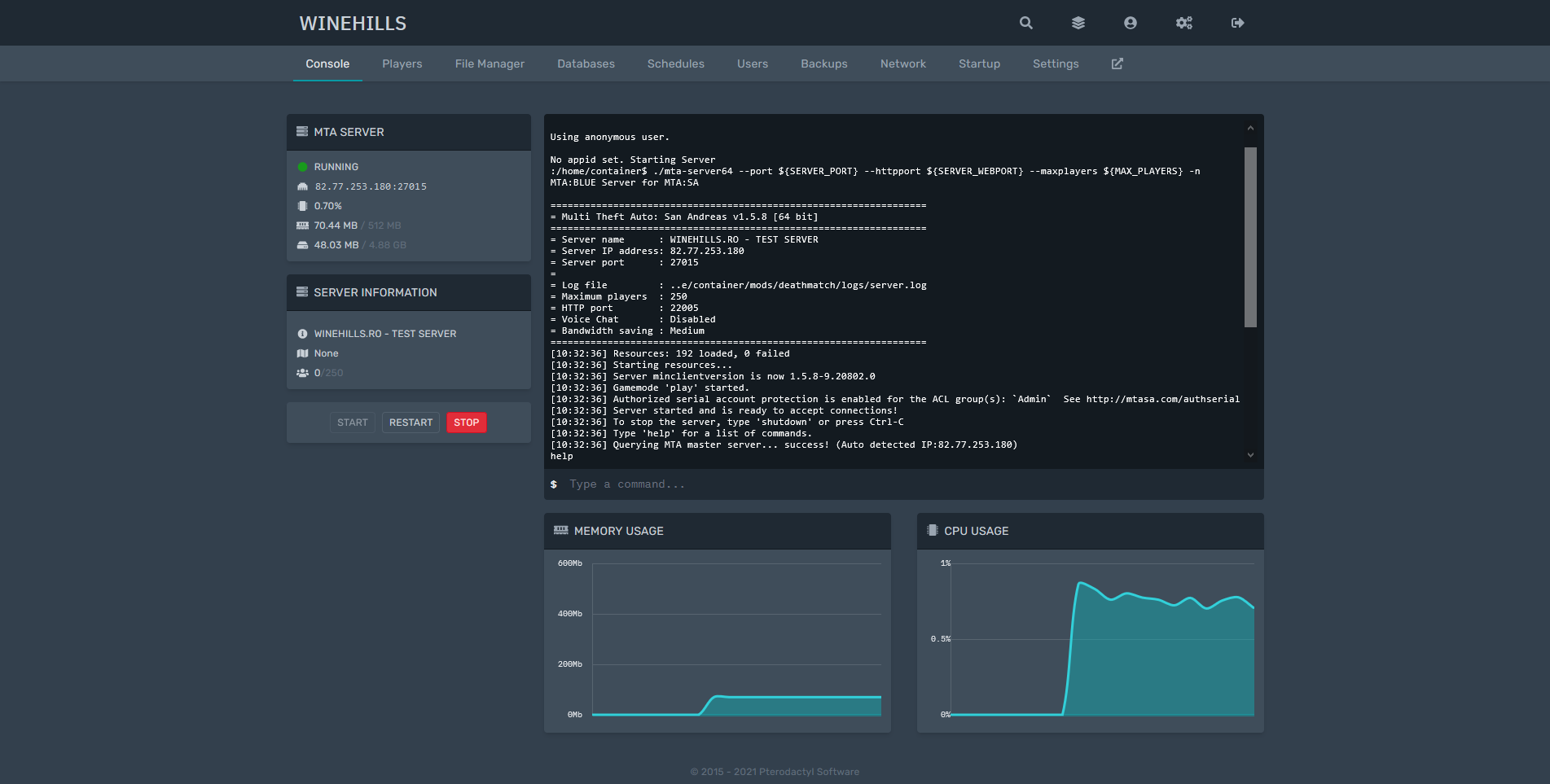
Task: Open the File Manager tab
Action: click(x=490, y=64)
